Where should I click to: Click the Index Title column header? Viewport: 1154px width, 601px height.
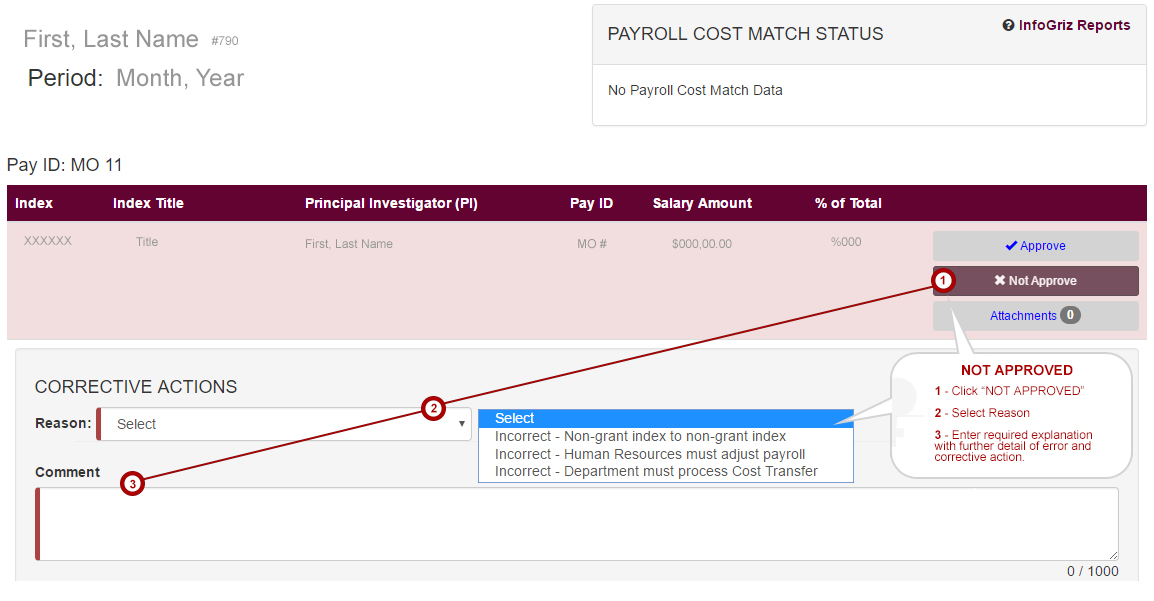[x=148, y=203]
